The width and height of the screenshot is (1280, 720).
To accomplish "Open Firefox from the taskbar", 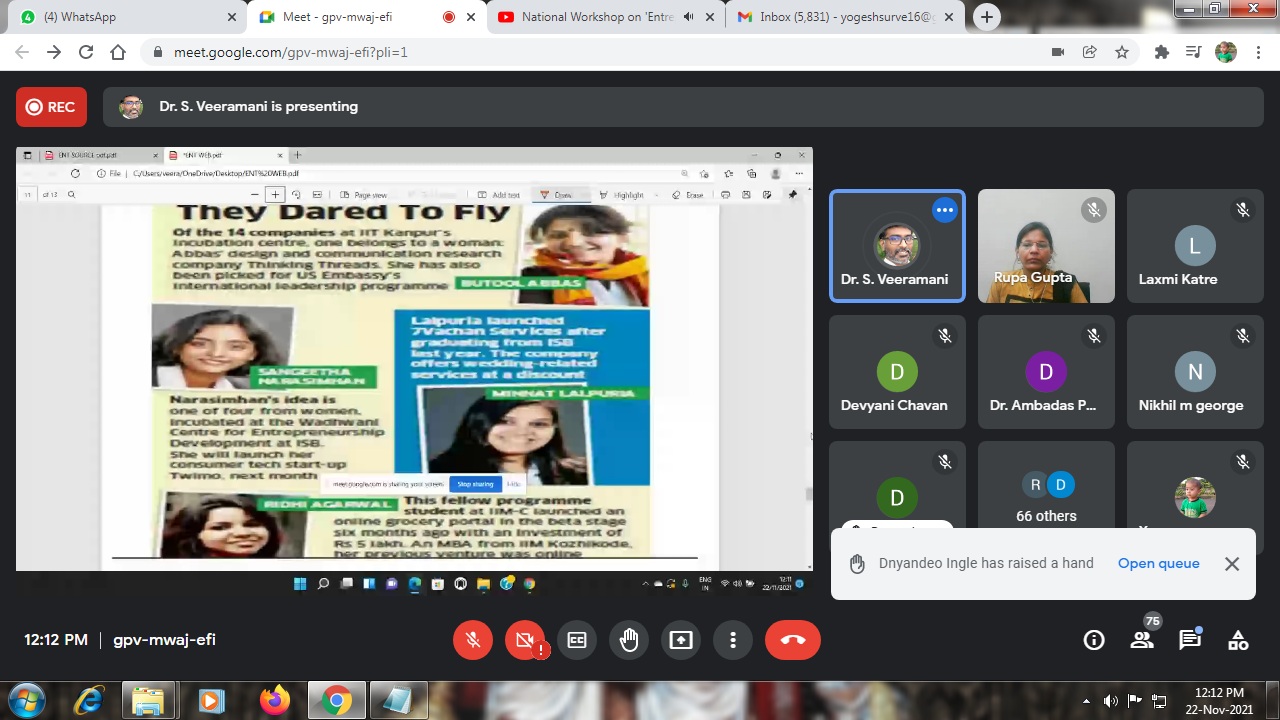I will [274, 700].
